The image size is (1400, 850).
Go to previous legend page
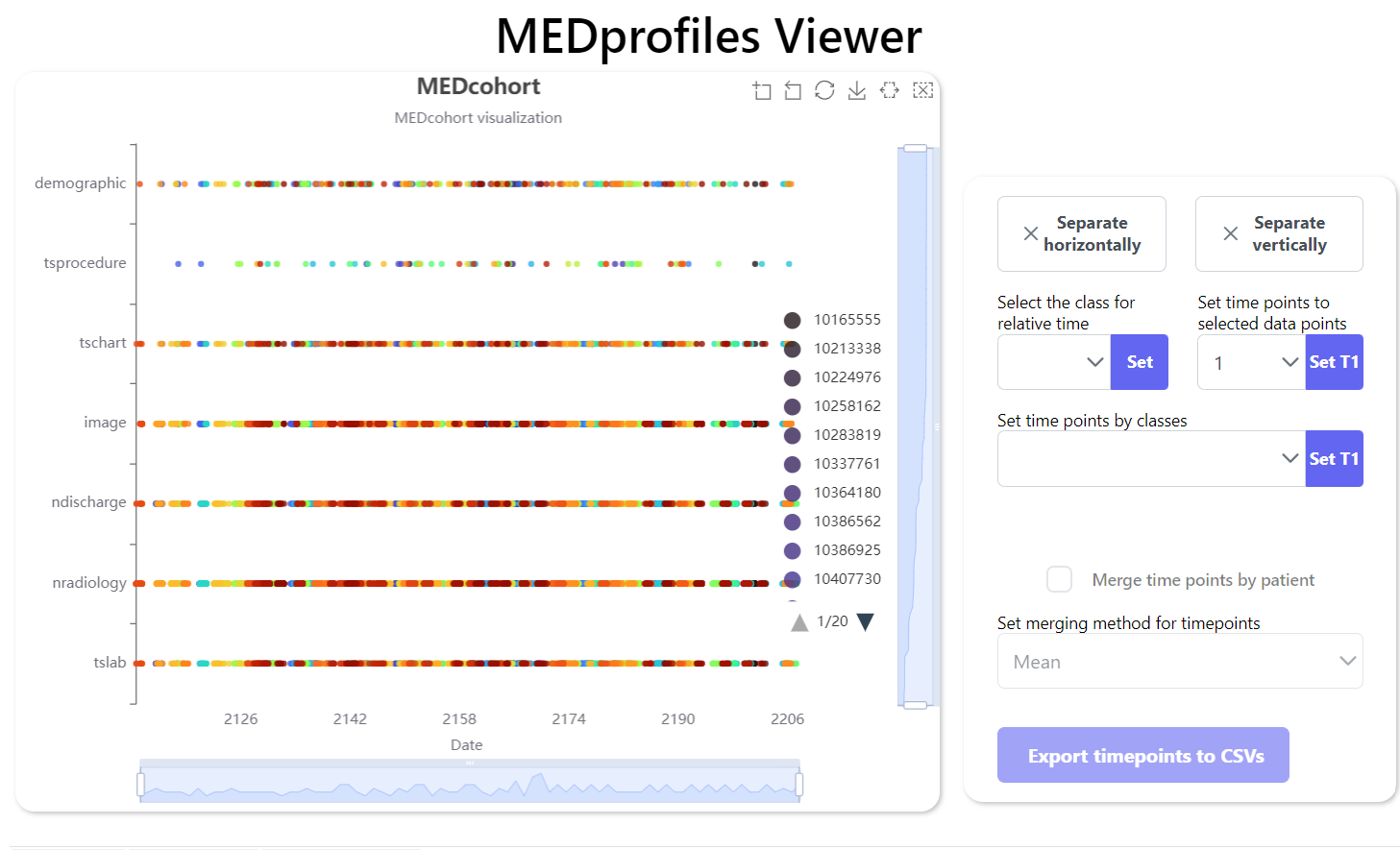(799, 622)
